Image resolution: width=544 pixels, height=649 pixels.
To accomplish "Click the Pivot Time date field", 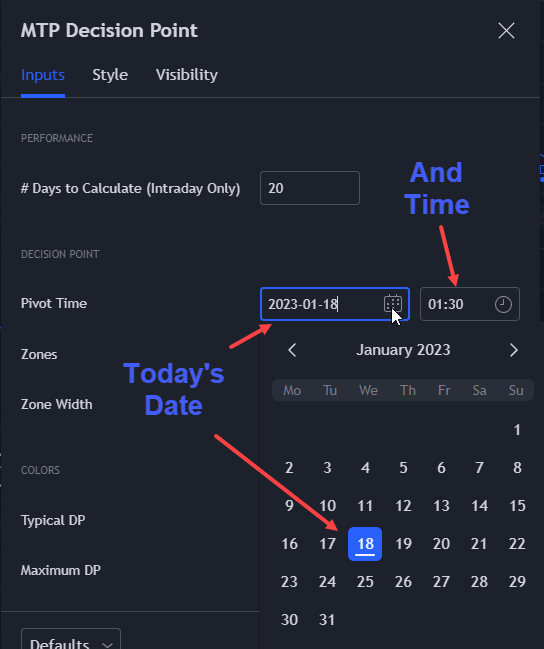I will pos(335,304).
